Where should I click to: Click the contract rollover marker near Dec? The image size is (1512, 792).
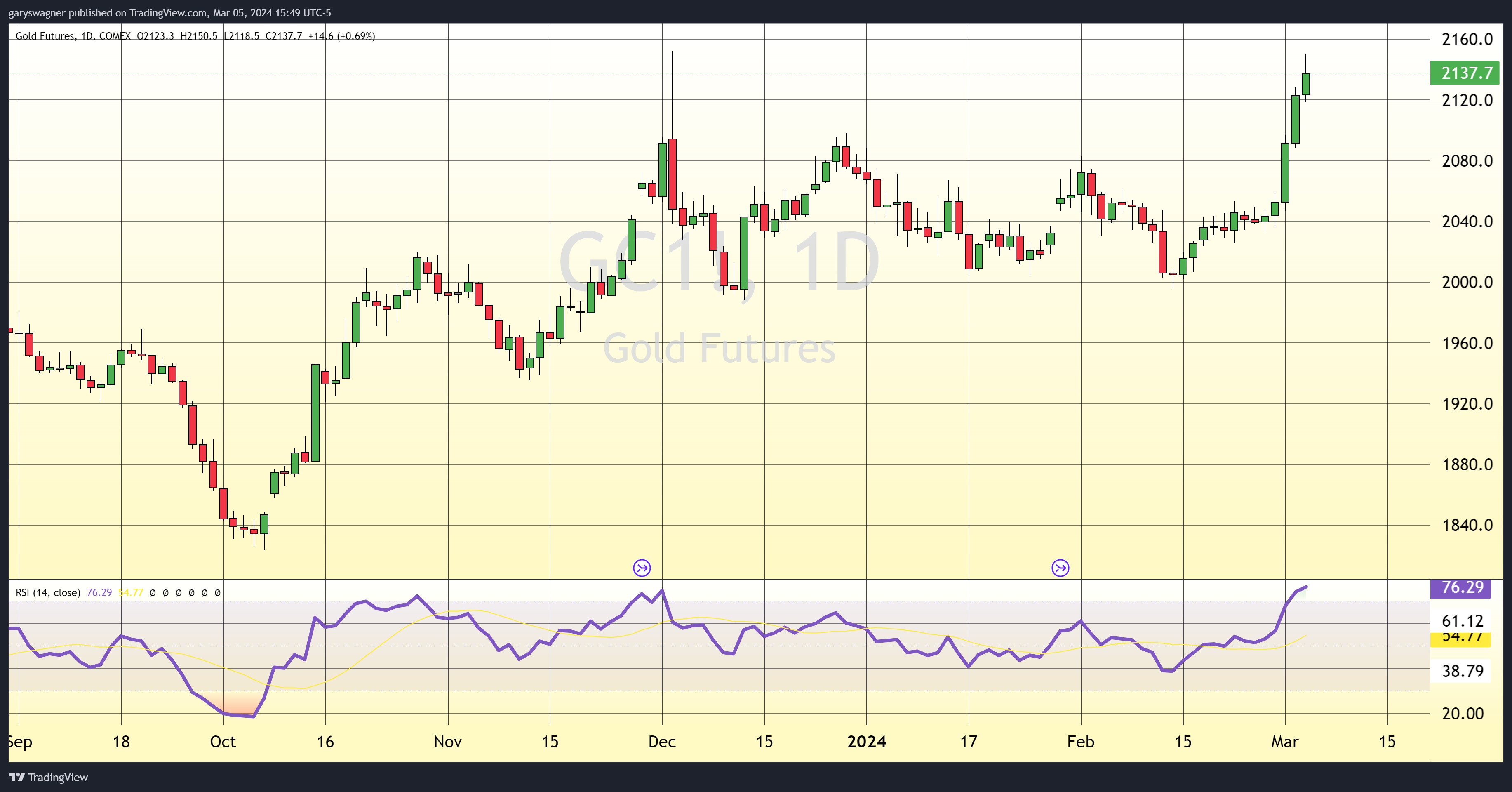click(642, 568)
